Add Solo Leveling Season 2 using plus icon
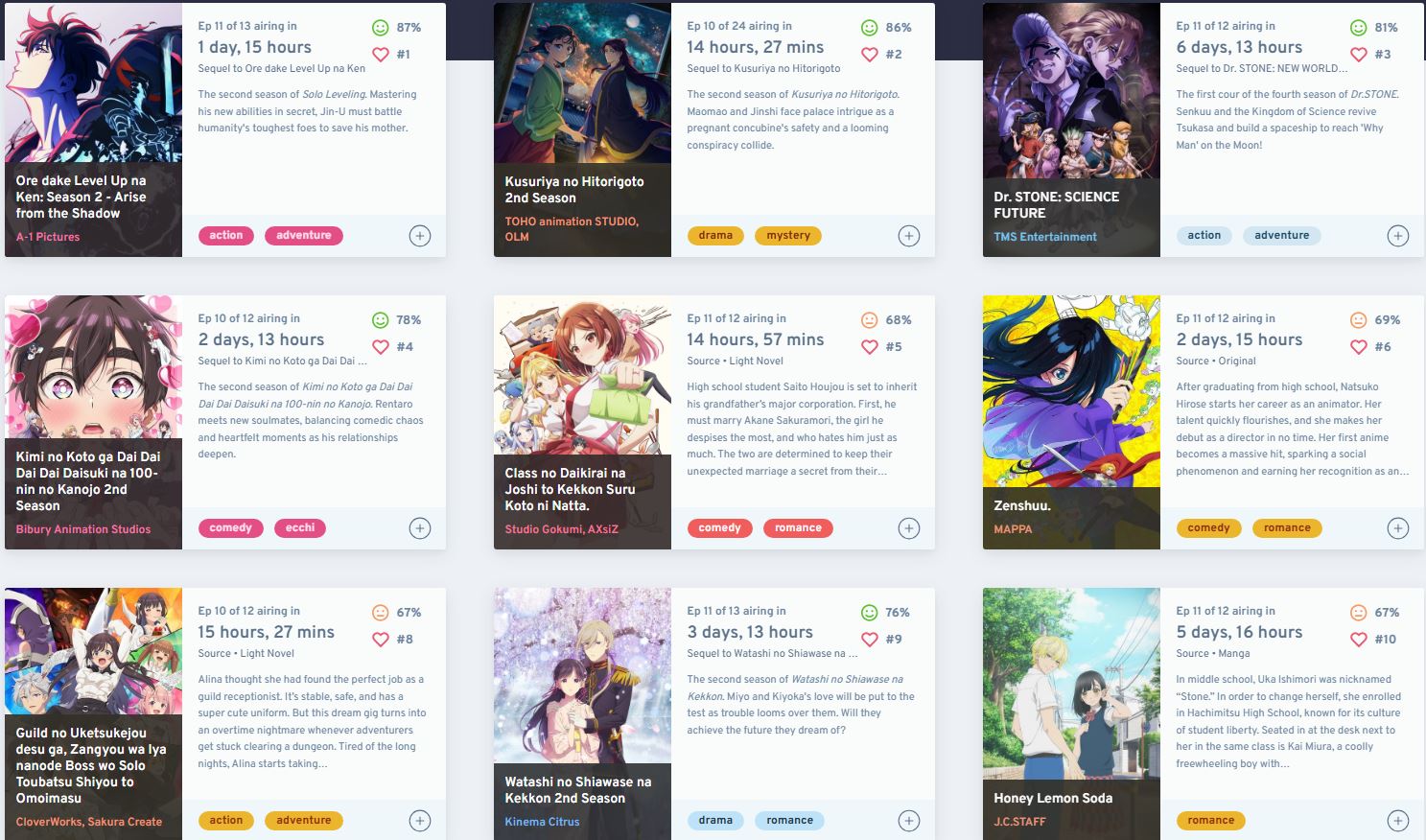 pyautogui.click(x=420, y=236)
